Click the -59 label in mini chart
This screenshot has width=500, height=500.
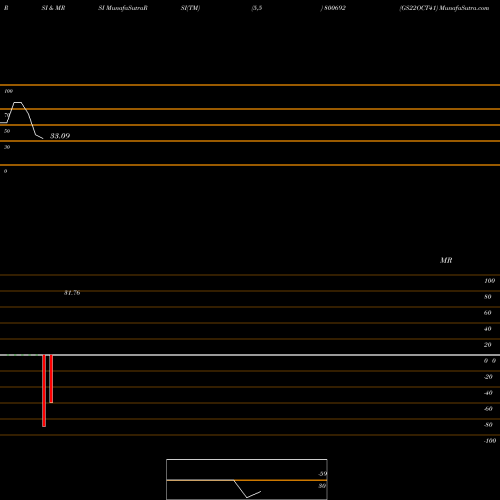pyautogui.click(x=322, y=474)
